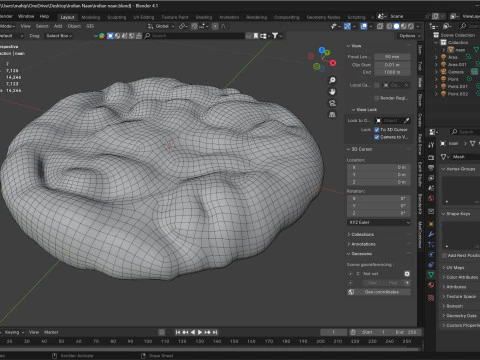The width and height of the screenshot is (480, 360).
Task: Click the Focal Length 50 mm field
Action: [392, 57]
